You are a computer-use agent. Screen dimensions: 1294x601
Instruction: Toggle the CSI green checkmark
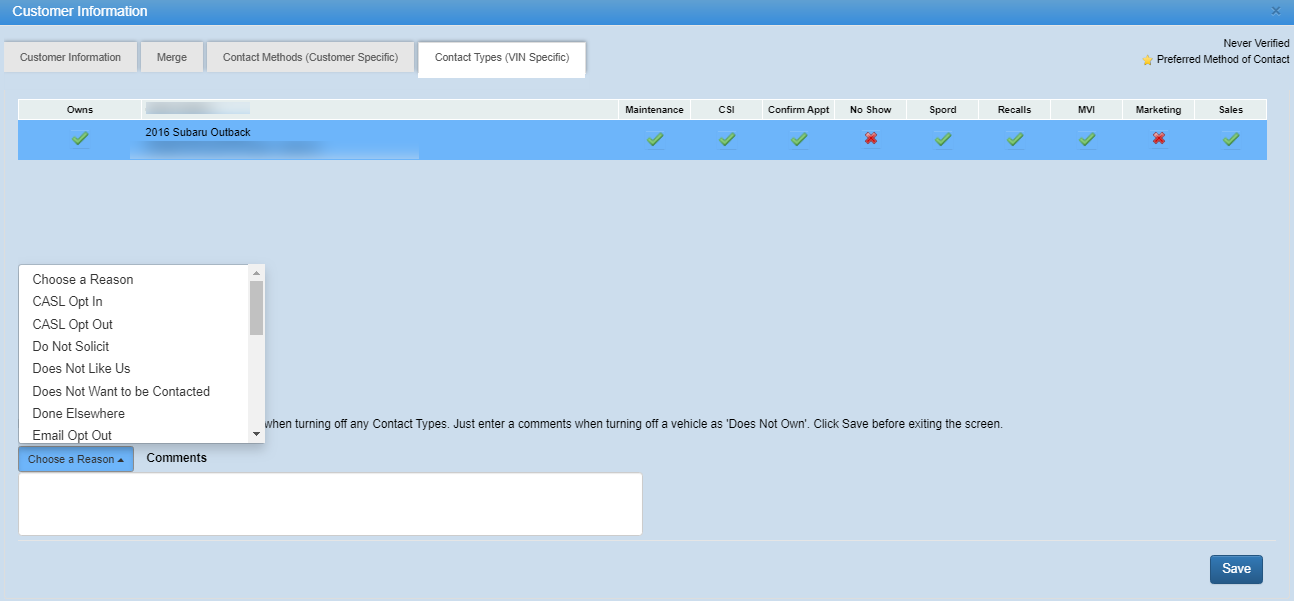pos(727,139)
